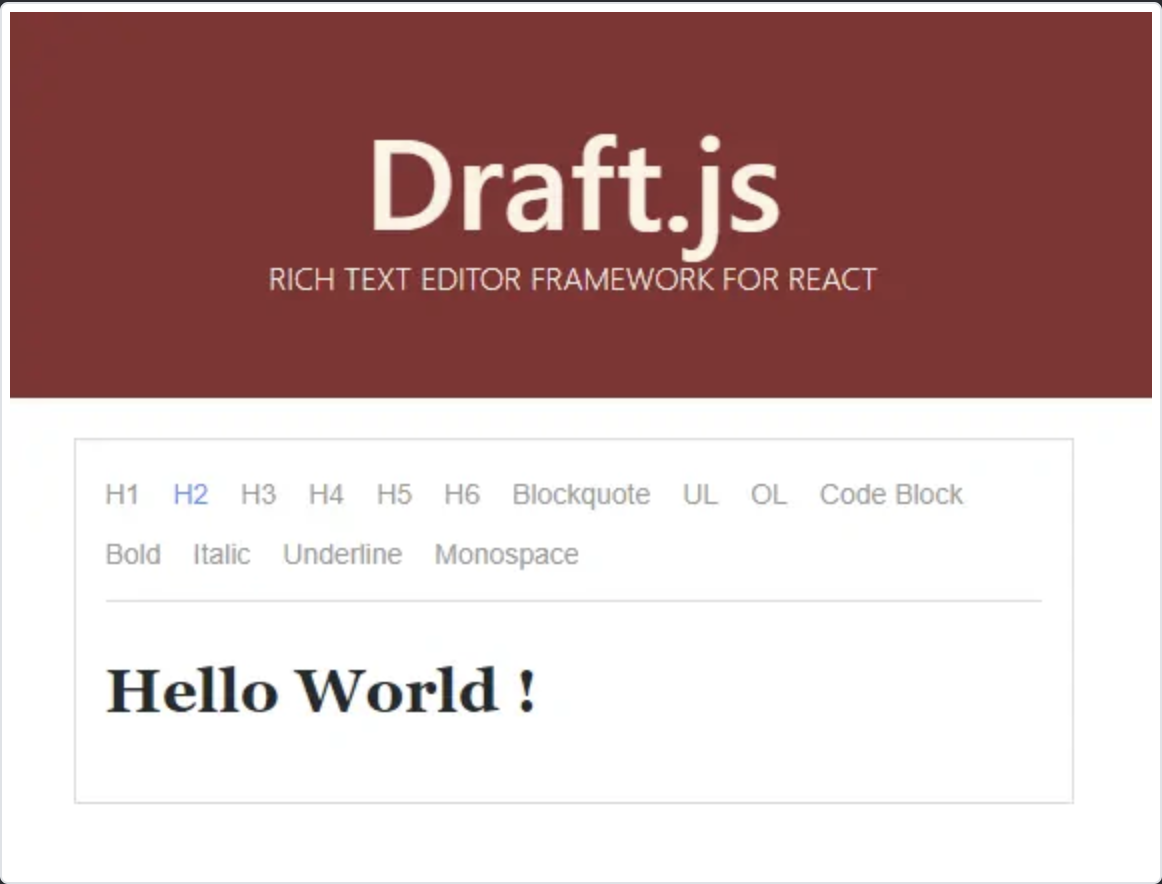Convert block to Code Block
This screenshot has height=884, width=1162.
coord(891,494)
